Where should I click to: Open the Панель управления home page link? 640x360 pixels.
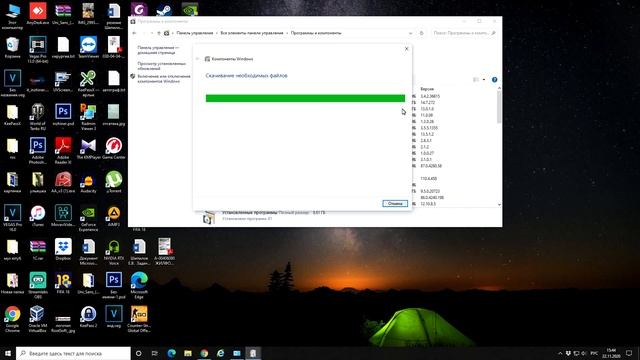158,50
